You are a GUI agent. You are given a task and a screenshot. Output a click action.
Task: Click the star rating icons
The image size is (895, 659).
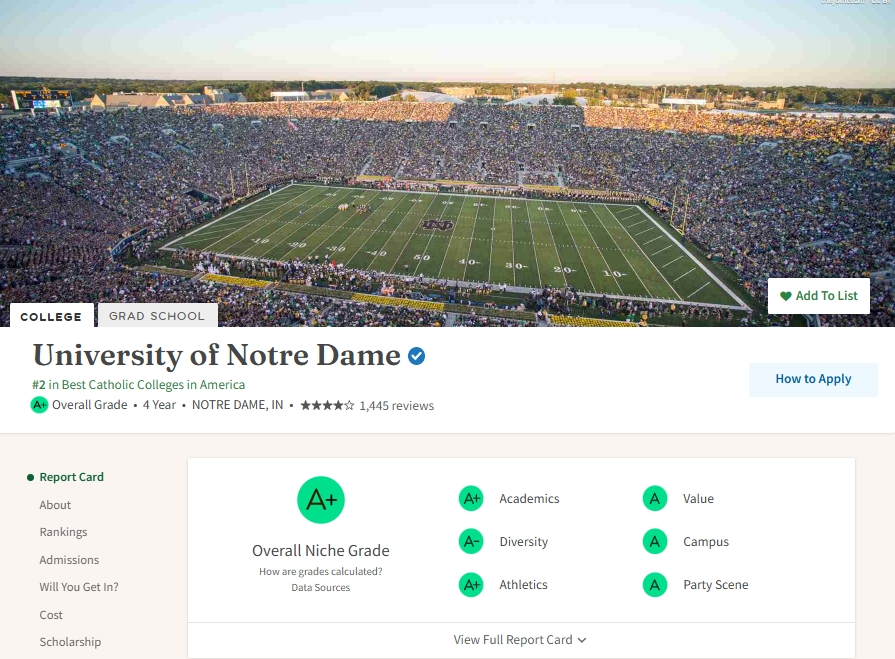[327, 406]
